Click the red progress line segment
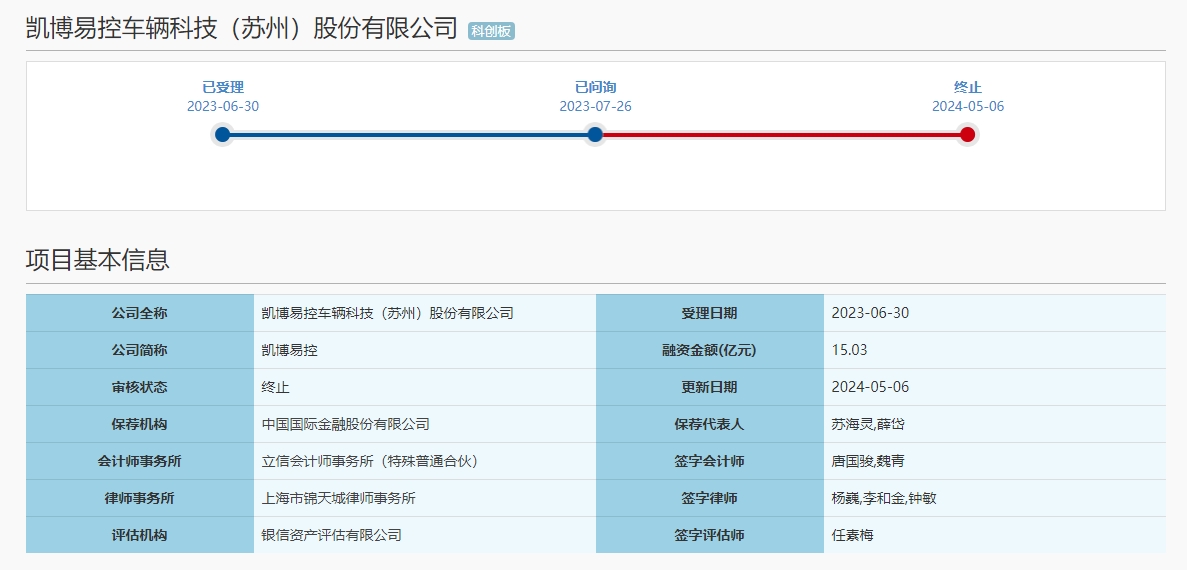This screenshot has height=570, width=1187. click(x=781, y=135)
